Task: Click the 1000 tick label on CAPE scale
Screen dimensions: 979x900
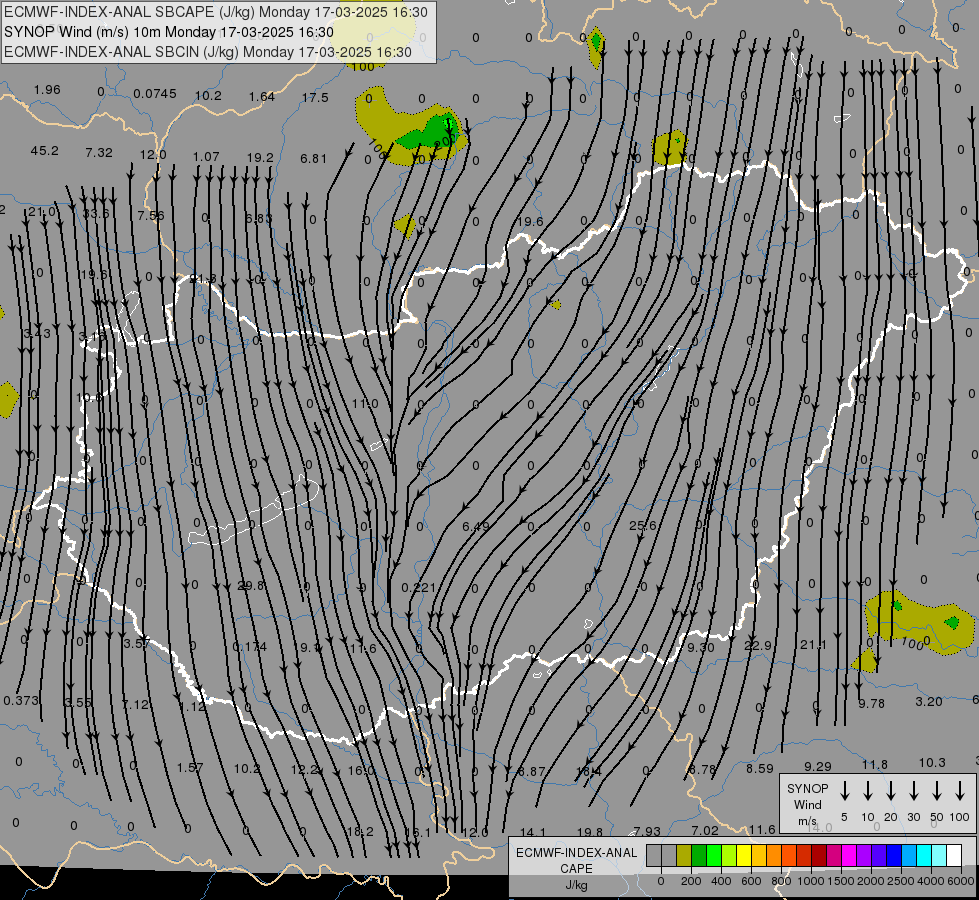Action: point(810,881)
